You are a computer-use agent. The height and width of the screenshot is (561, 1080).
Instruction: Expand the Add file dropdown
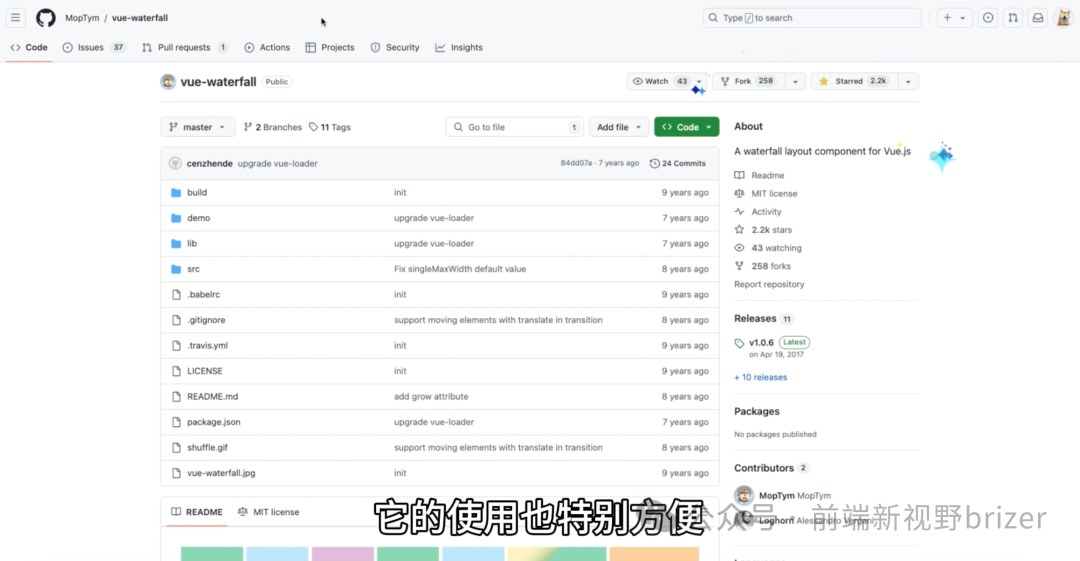pyautogui.click(x=619, y=127)
